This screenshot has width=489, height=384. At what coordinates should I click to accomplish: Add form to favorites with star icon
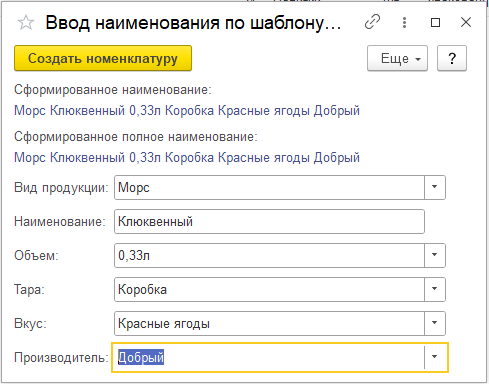[x=26, y=23]
